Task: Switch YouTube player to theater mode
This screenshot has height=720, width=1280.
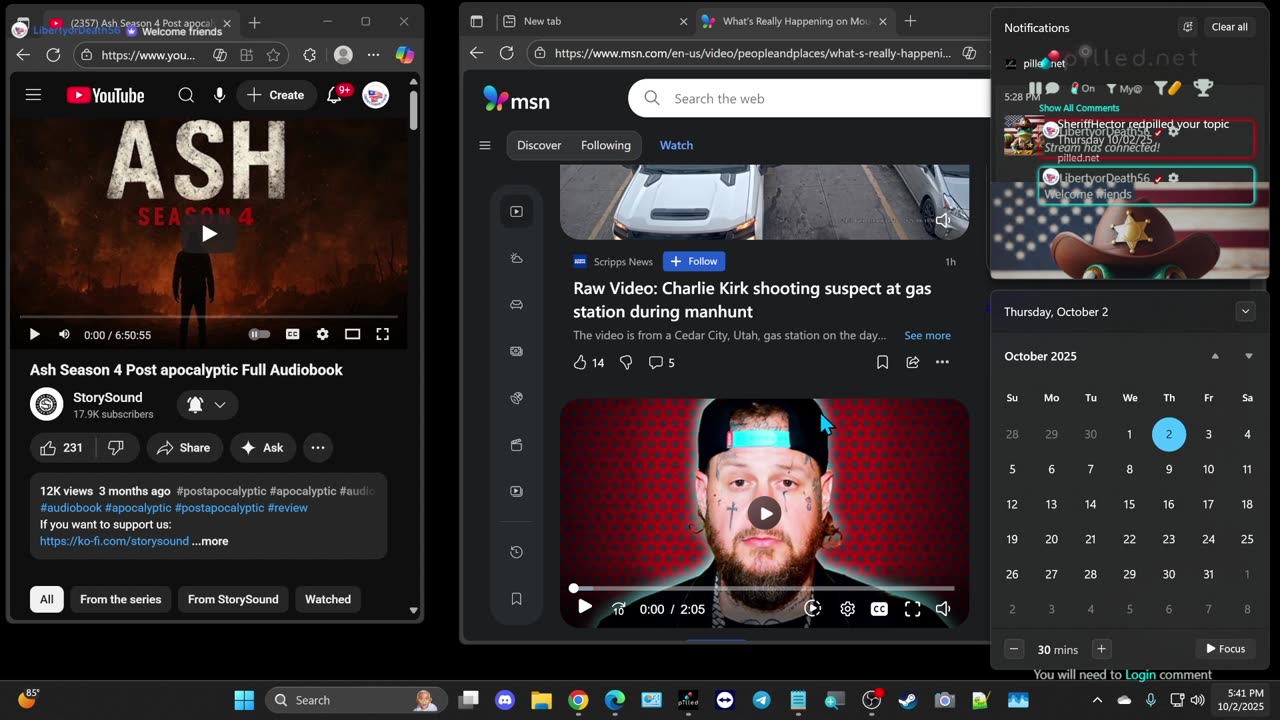Action: [x=352, y=334]
